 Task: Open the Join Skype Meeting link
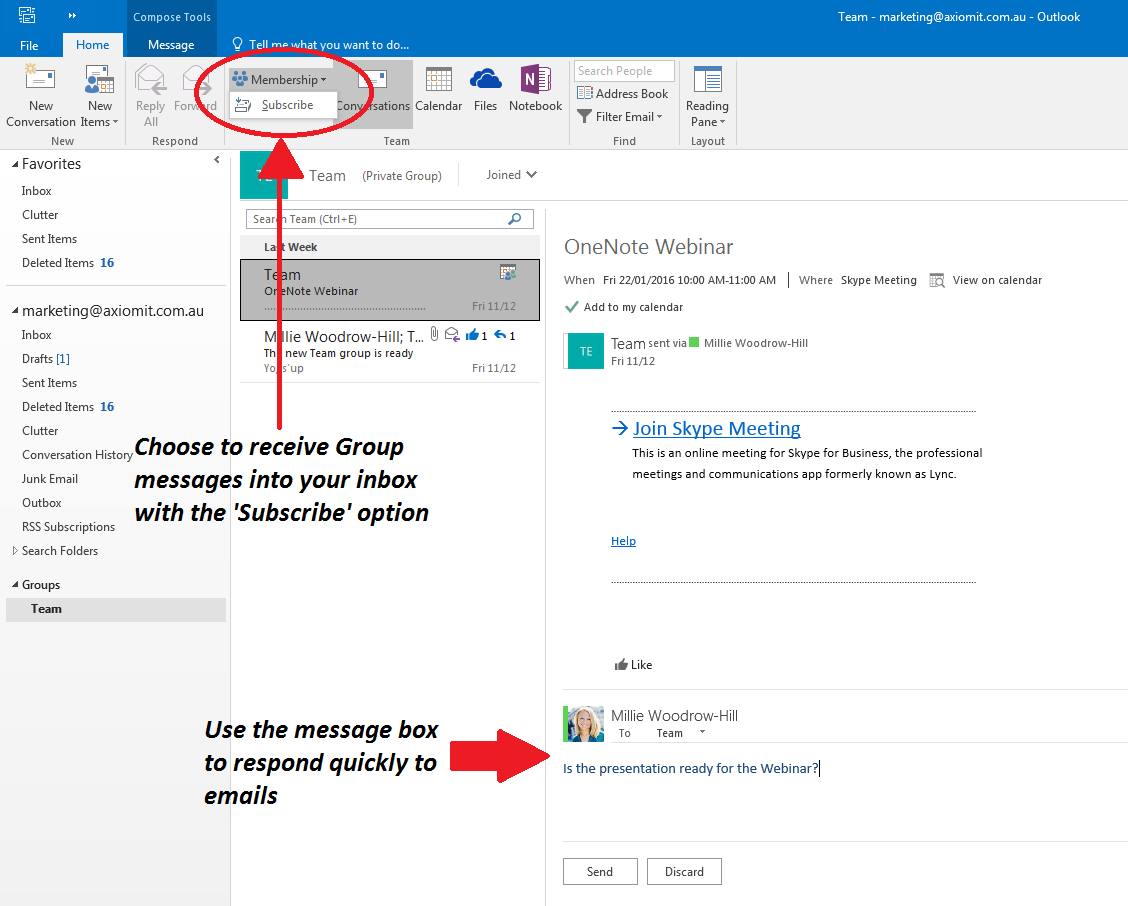717,428
